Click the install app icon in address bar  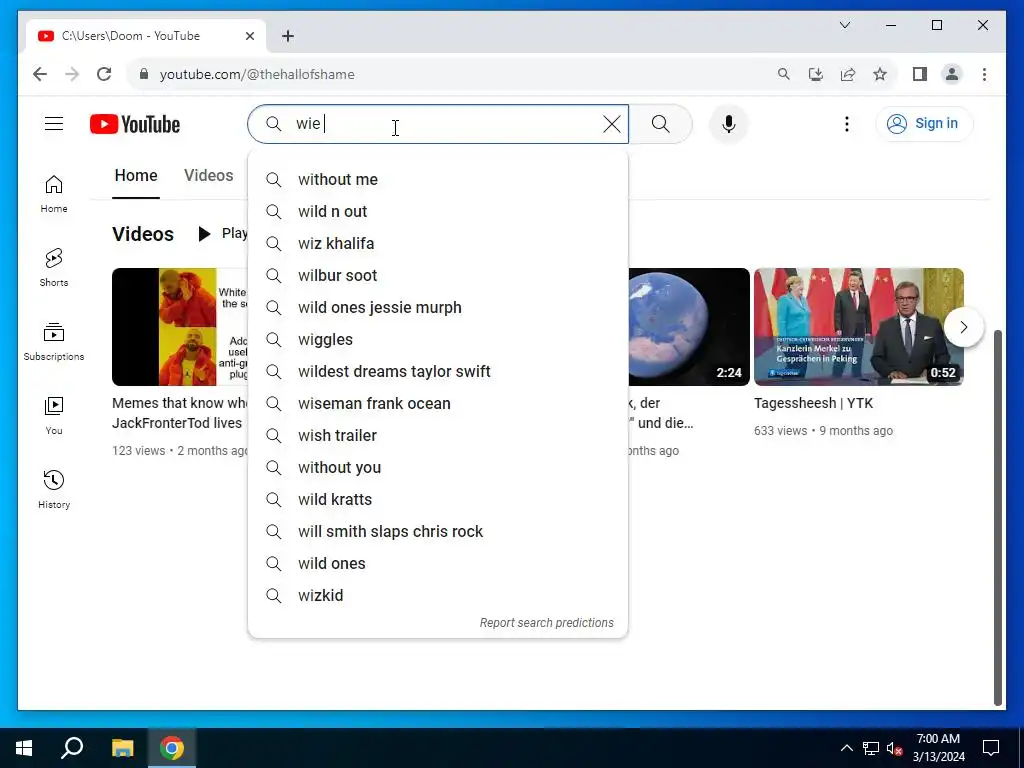coord(816,74)
